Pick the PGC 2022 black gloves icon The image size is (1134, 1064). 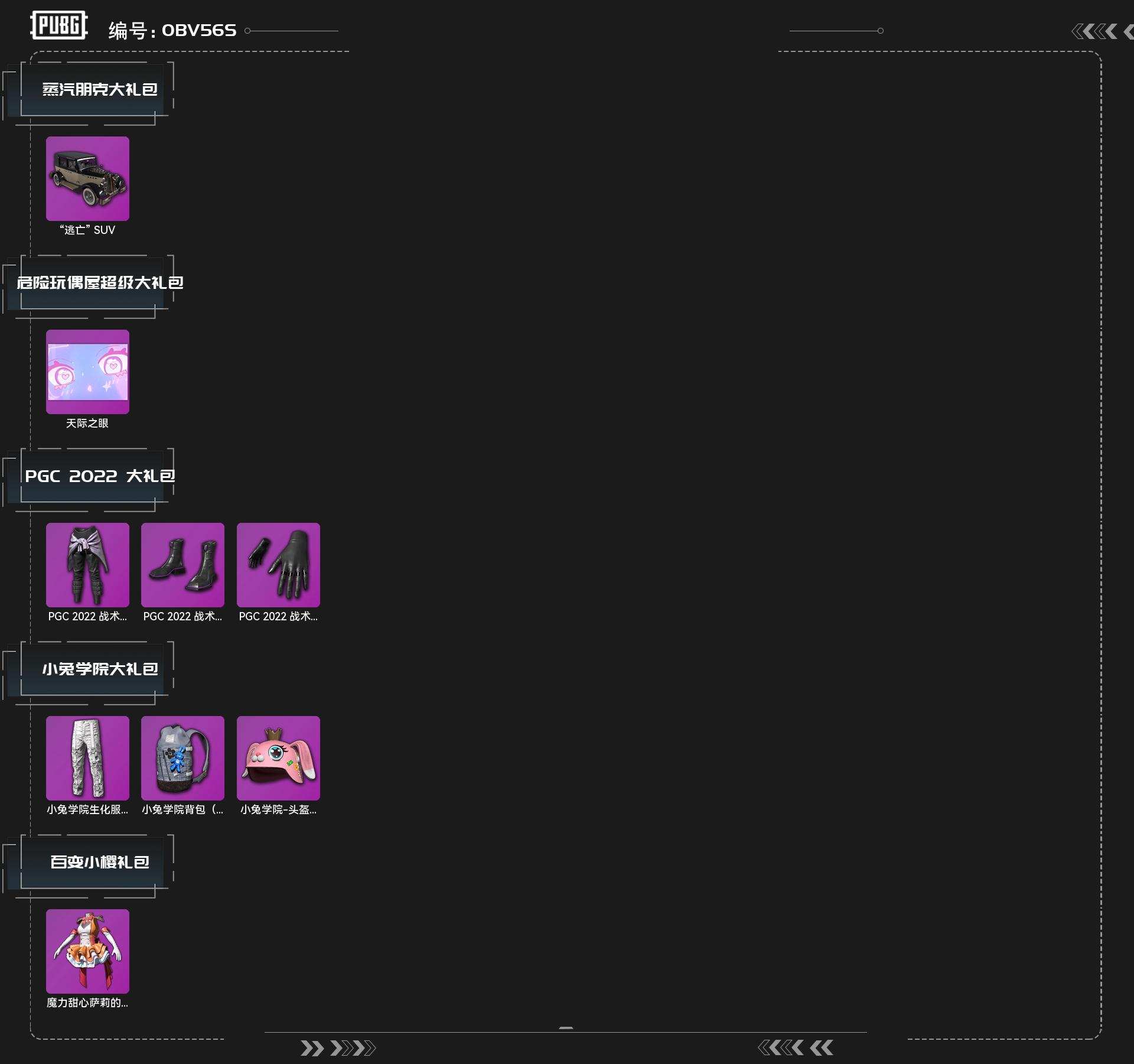pyautogui.click(x=278, y=565)
